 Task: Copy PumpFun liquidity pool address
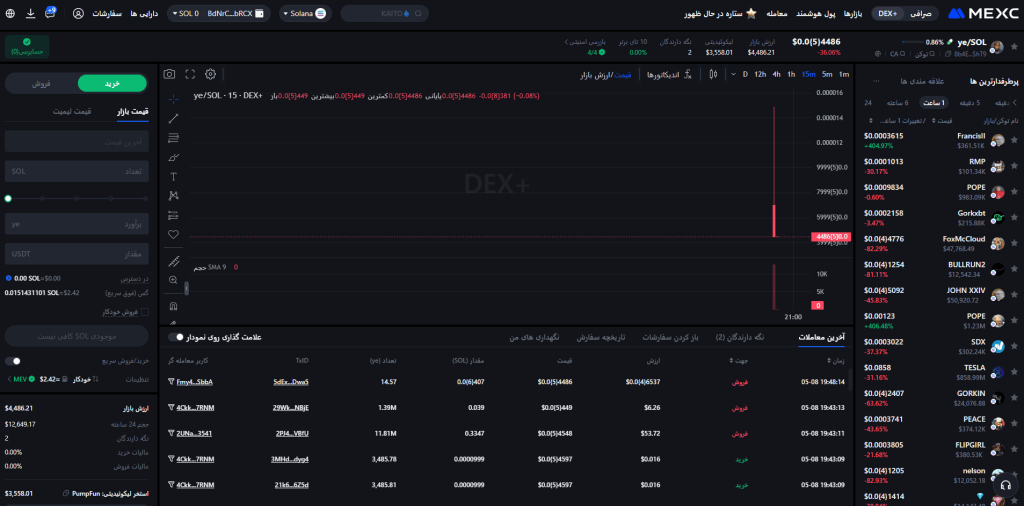66,494
